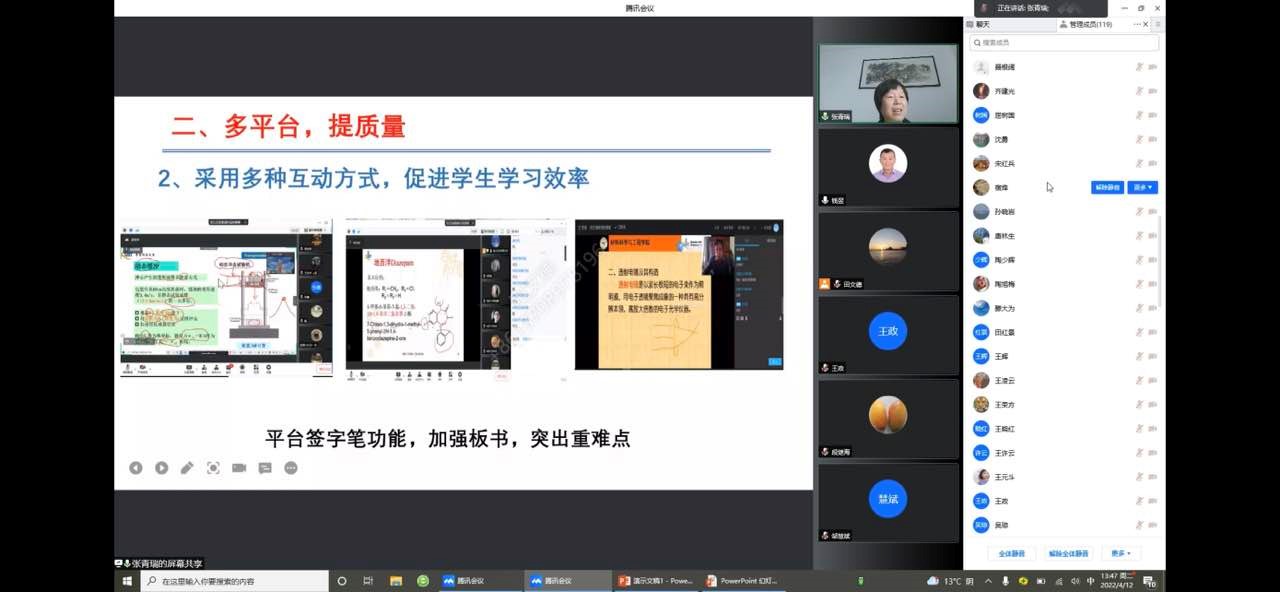The width and height of the screenshot is (1280, 592).
Task: Select 张青瑞's video thumbnail
Action: [888, 84]
